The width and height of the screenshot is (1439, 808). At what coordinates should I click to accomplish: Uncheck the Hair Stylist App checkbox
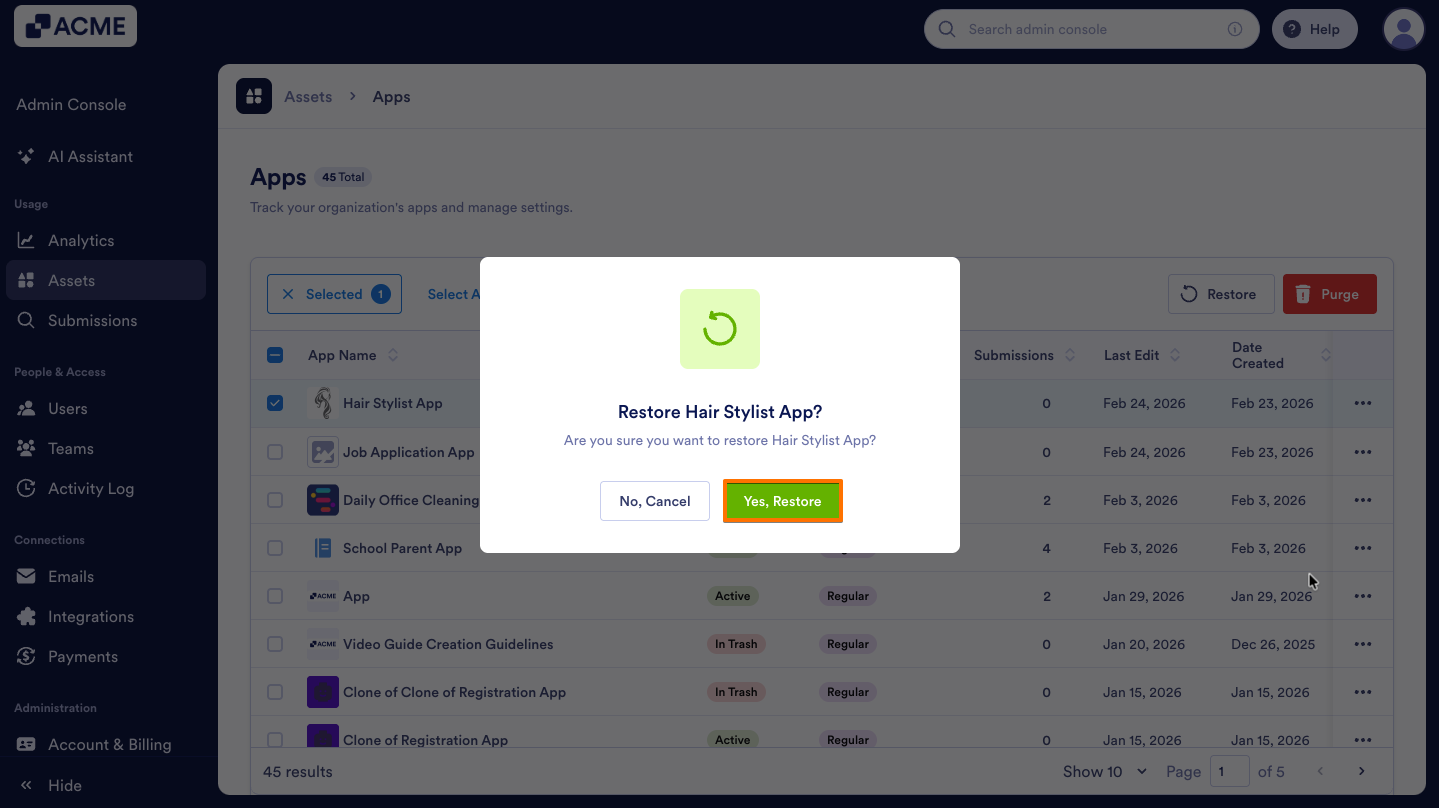(x=275, y=403)
